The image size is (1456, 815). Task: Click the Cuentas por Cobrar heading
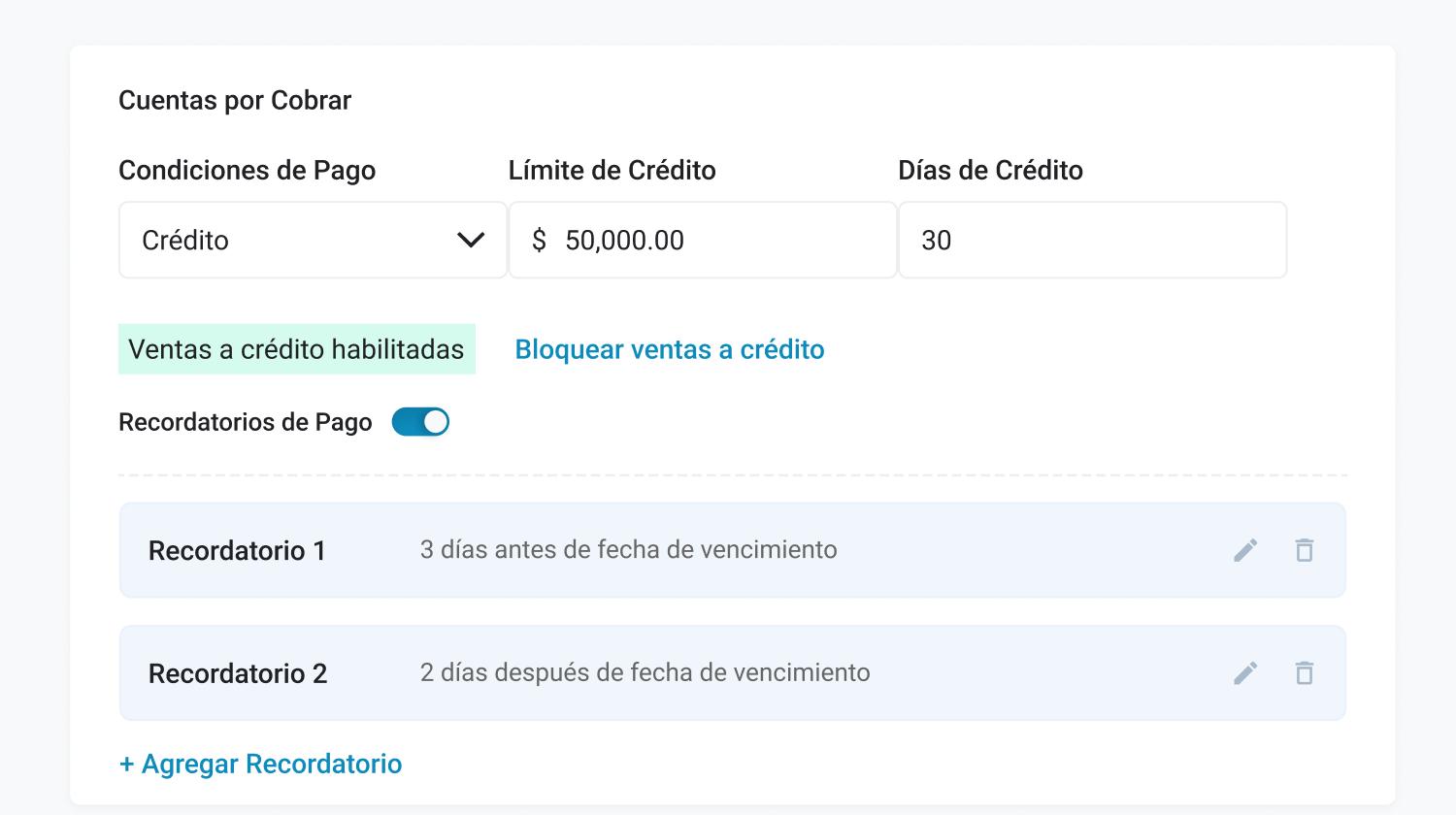click(x=235, y=100)
